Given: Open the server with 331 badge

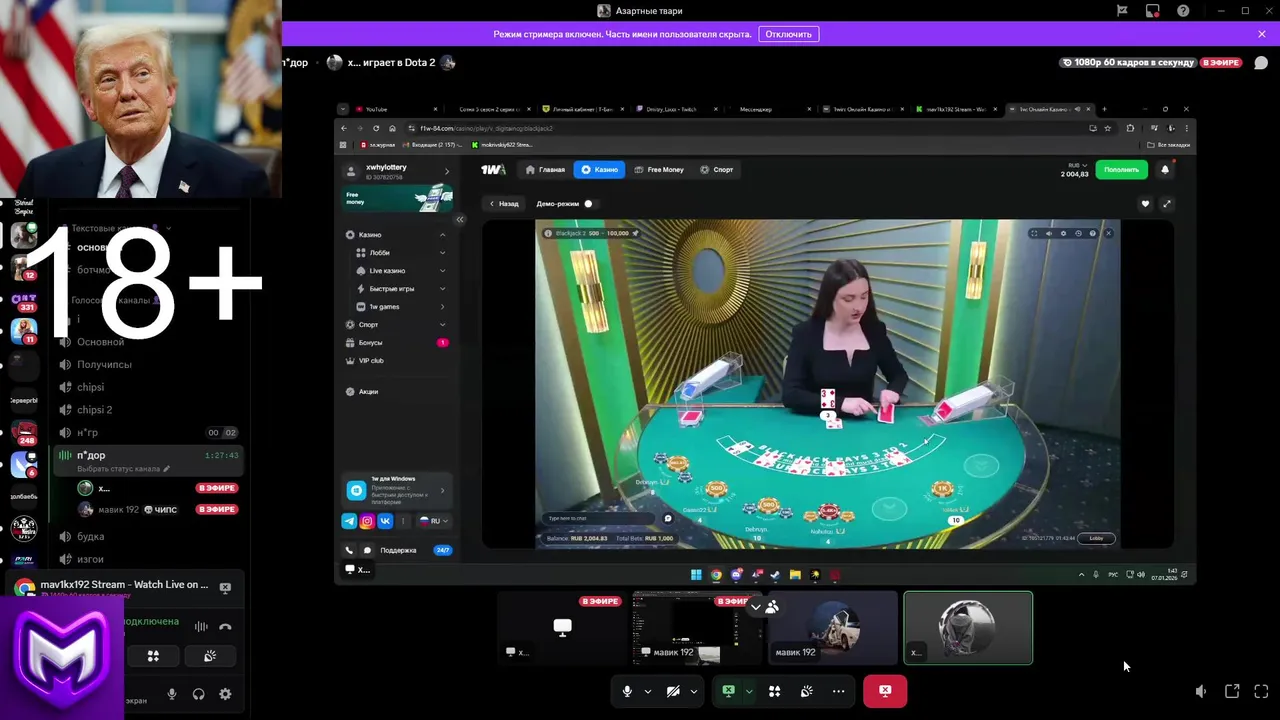Looking at the screenshot, I should 24,300.
